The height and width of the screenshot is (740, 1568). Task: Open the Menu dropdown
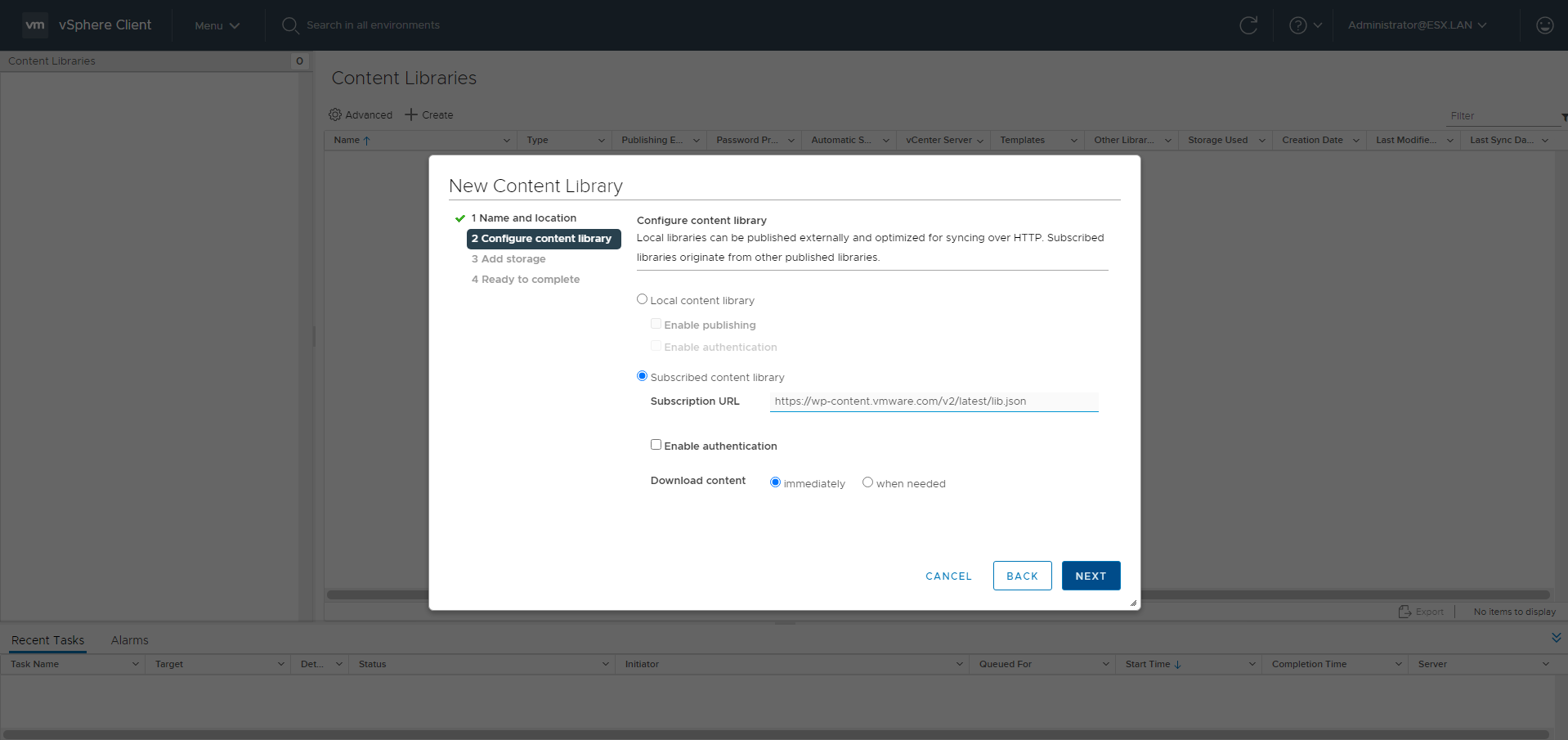pos(217,25)
